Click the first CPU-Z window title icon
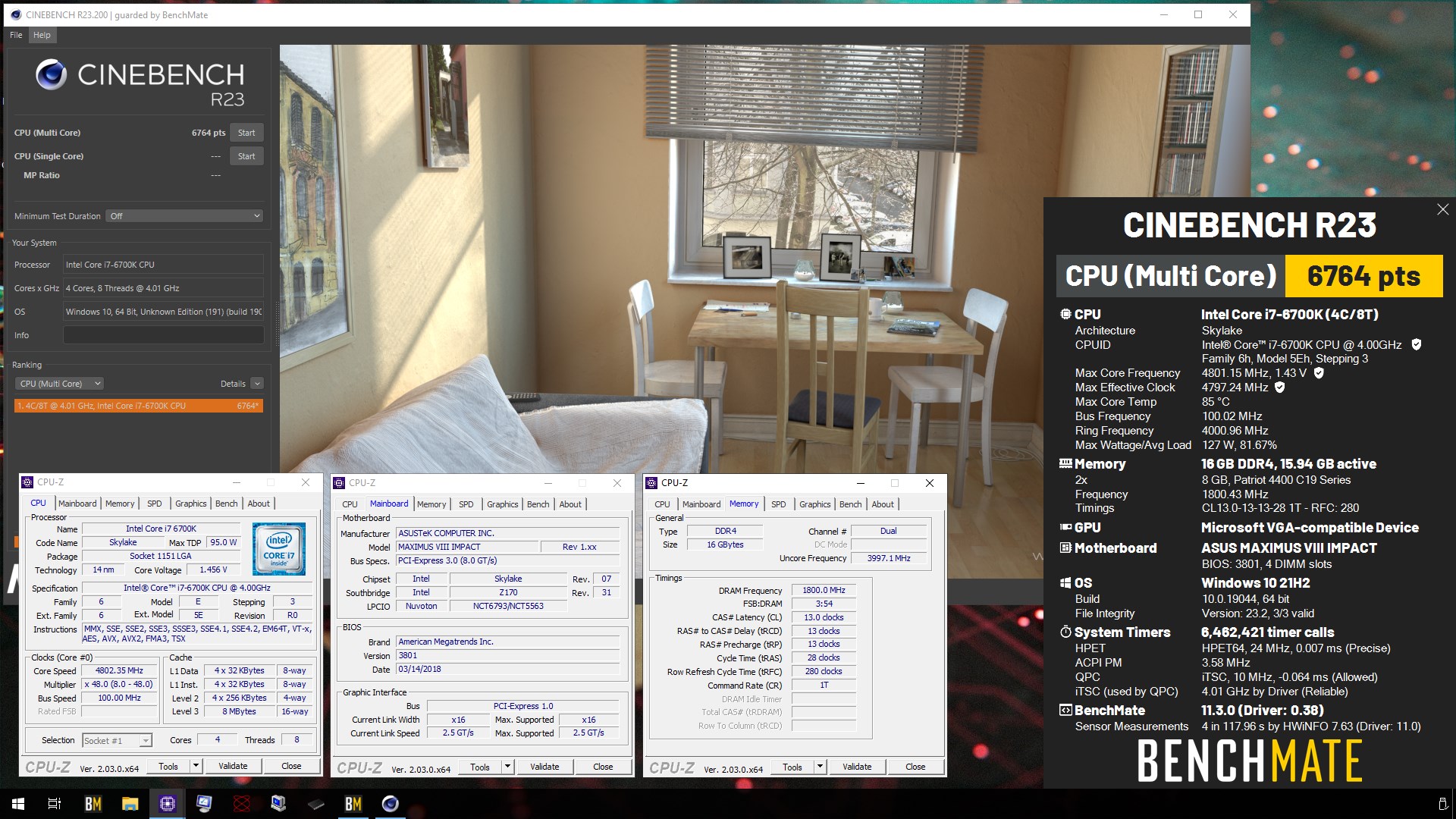 (x=27, y=482)
